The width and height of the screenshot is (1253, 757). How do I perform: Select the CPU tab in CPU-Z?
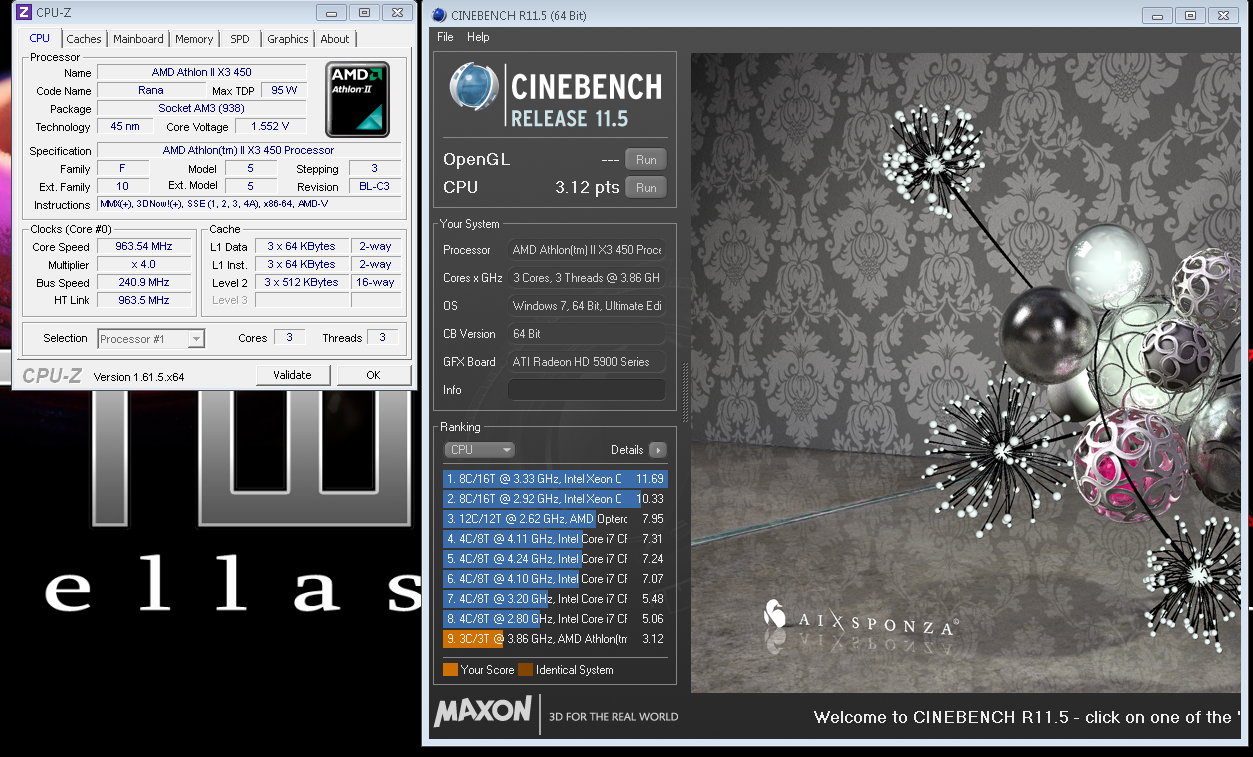point(39,38)
